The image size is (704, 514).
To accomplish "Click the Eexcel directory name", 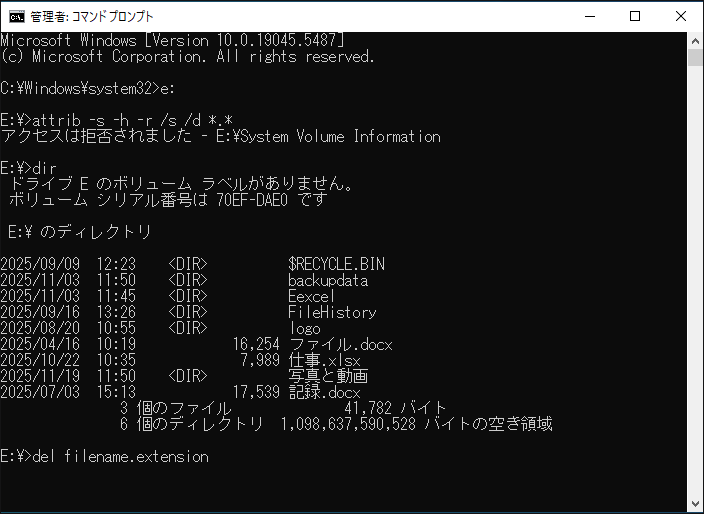I will coord(312,296).
